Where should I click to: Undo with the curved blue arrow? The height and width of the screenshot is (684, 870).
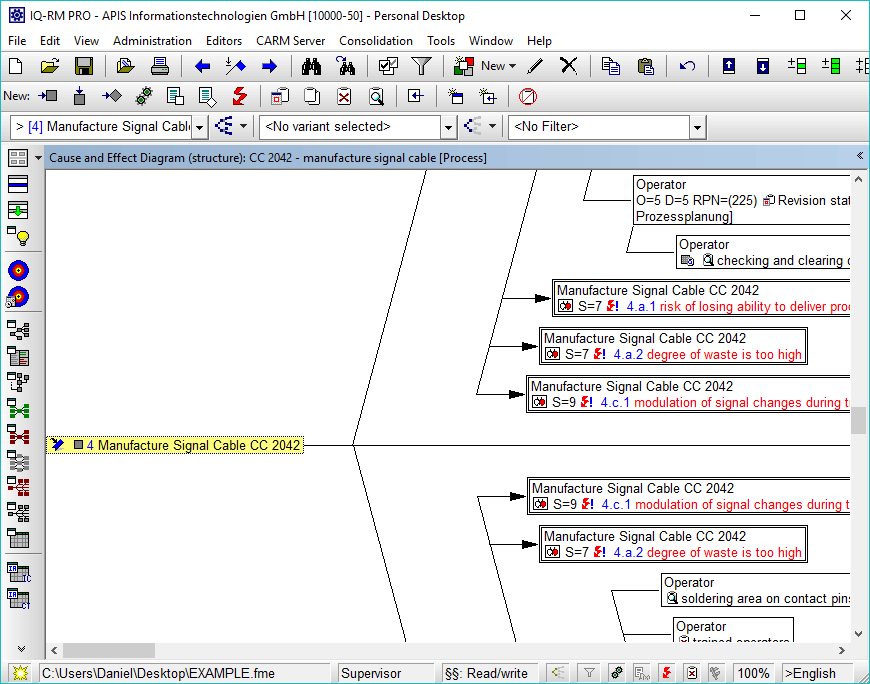pos(687,67)
